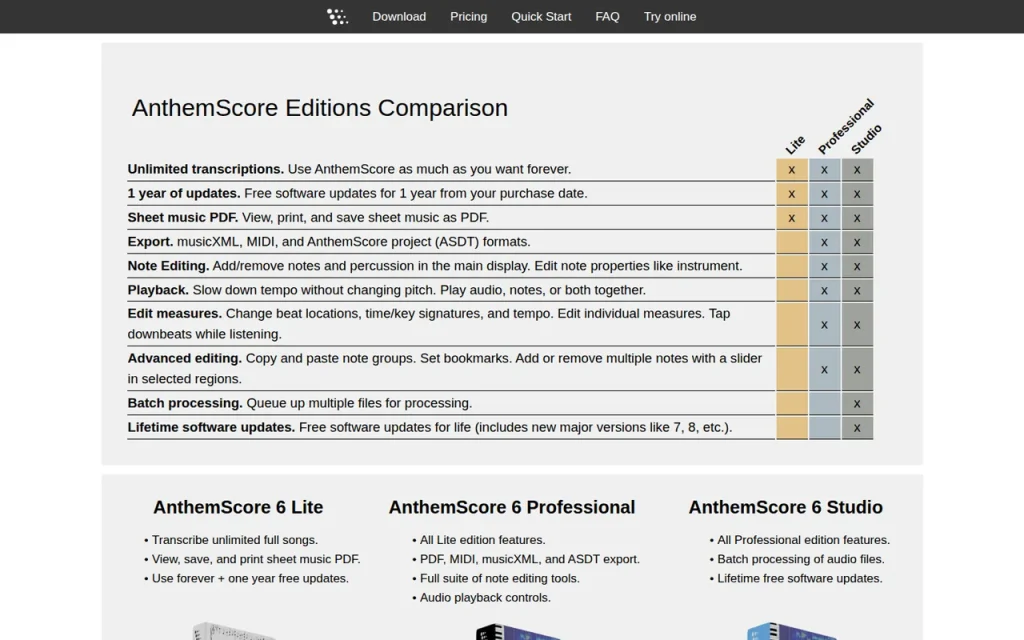Click Studio cell X for Playback
The width and height of the screenshot is (1024, 640).
coord(857,291)
